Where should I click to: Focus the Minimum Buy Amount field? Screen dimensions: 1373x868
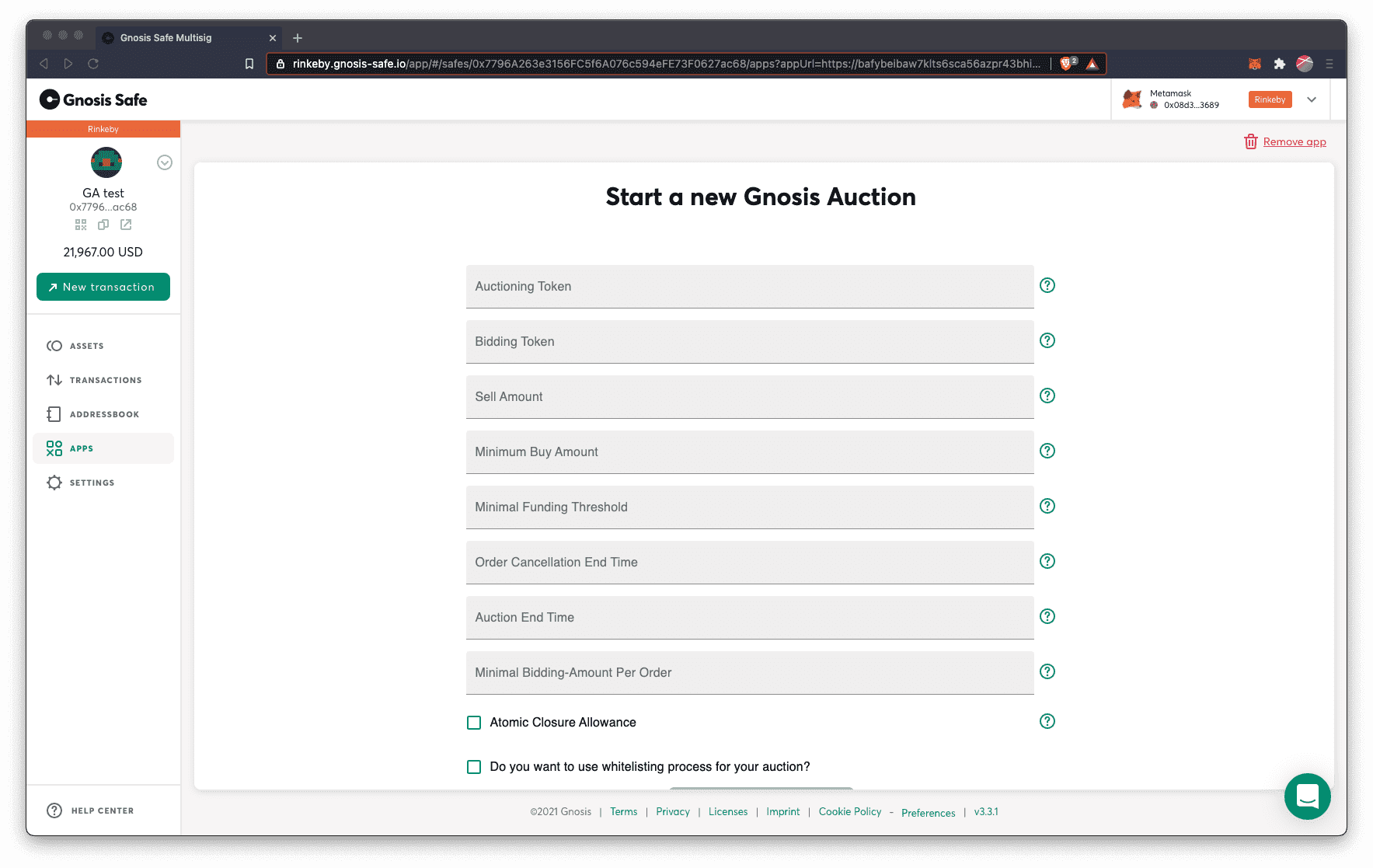point(750,452)
